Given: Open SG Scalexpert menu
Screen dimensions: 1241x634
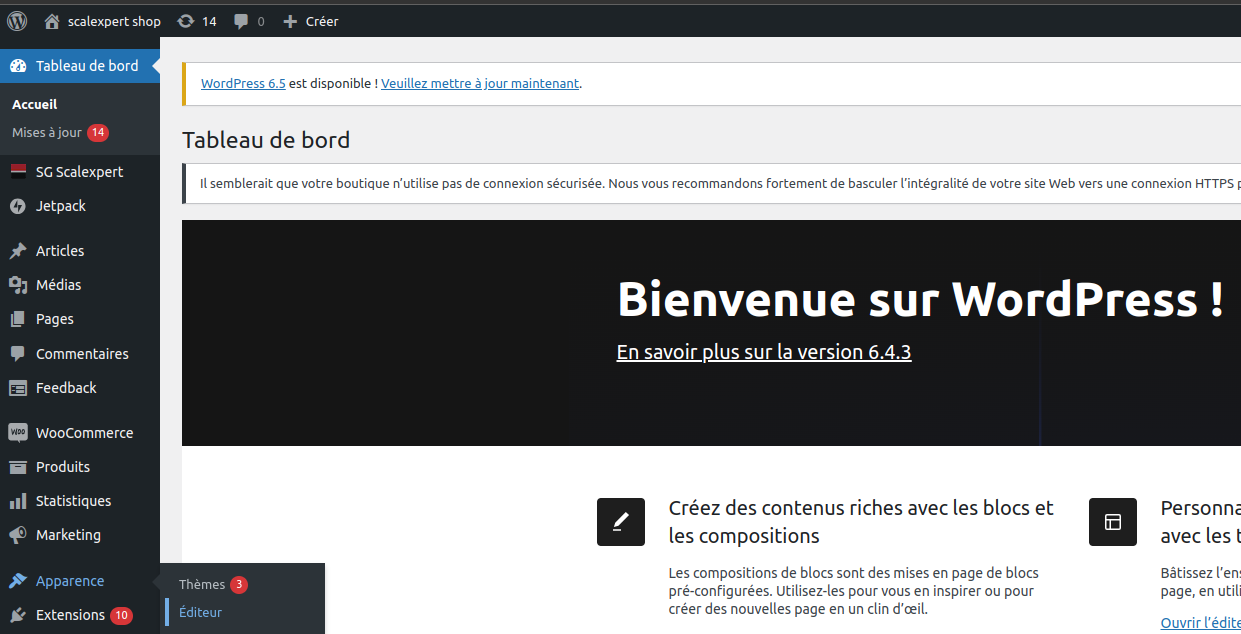Looking at the screenshot, I should pyautogui.click(x=80, y=172).
